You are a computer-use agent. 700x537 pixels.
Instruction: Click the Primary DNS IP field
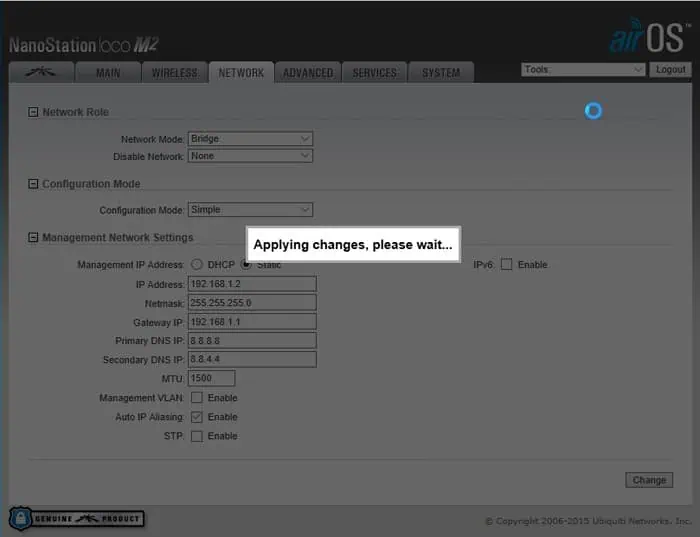point(252,341)
